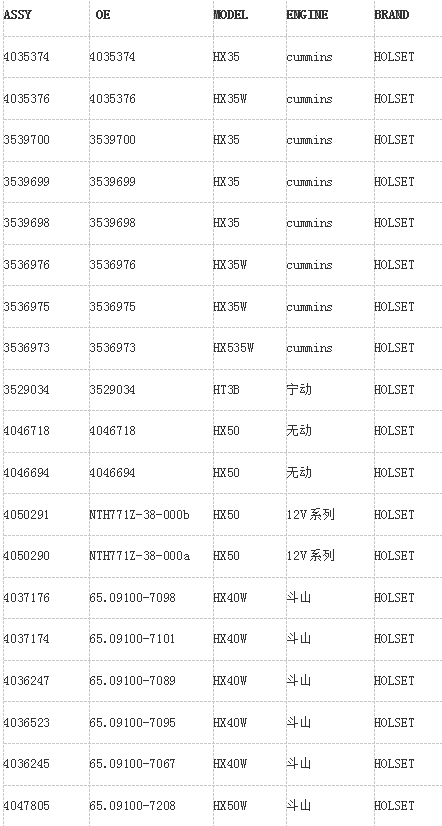Select ASSY number 3529034

26,390
